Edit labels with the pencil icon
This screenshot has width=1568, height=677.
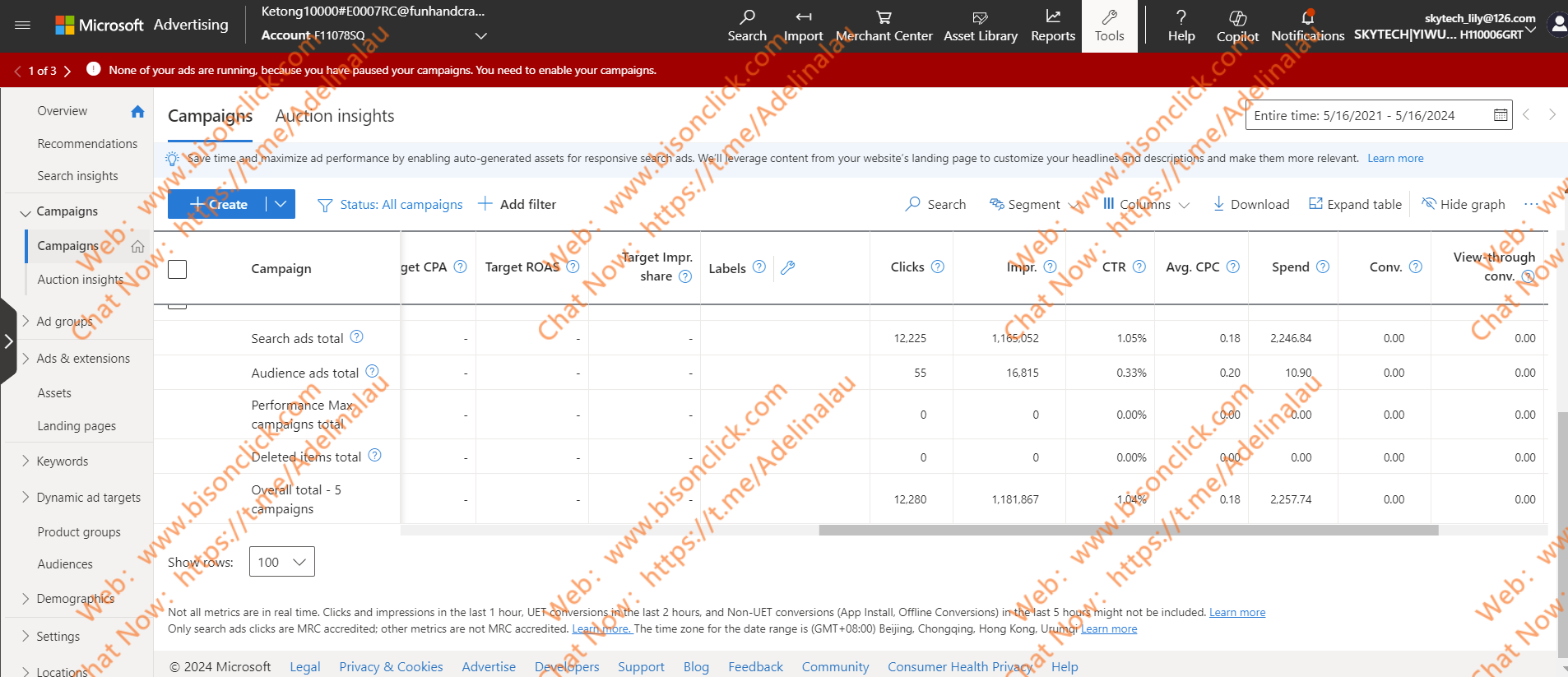787,267
